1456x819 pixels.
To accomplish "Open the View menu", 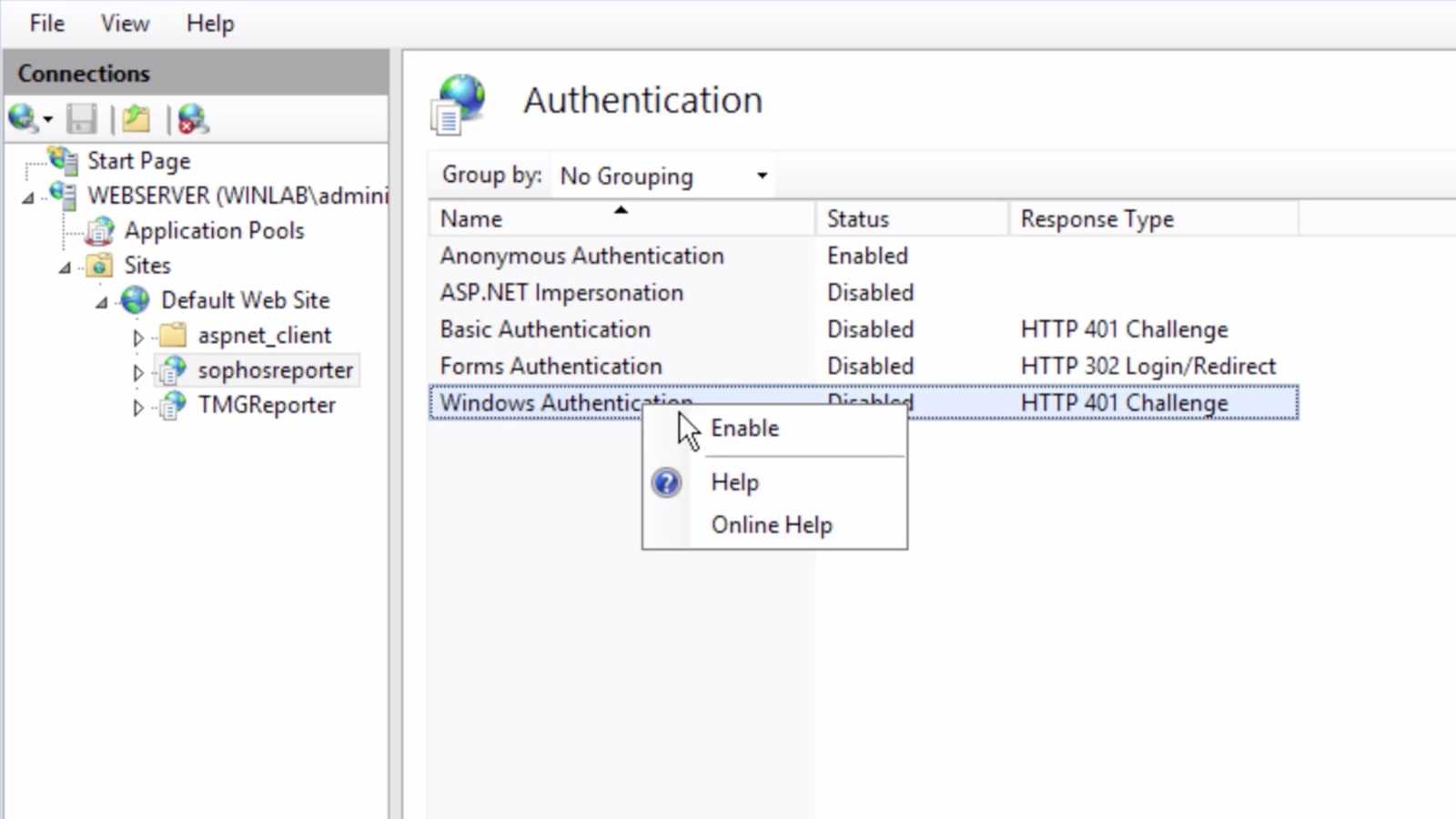I will [124, 24].
